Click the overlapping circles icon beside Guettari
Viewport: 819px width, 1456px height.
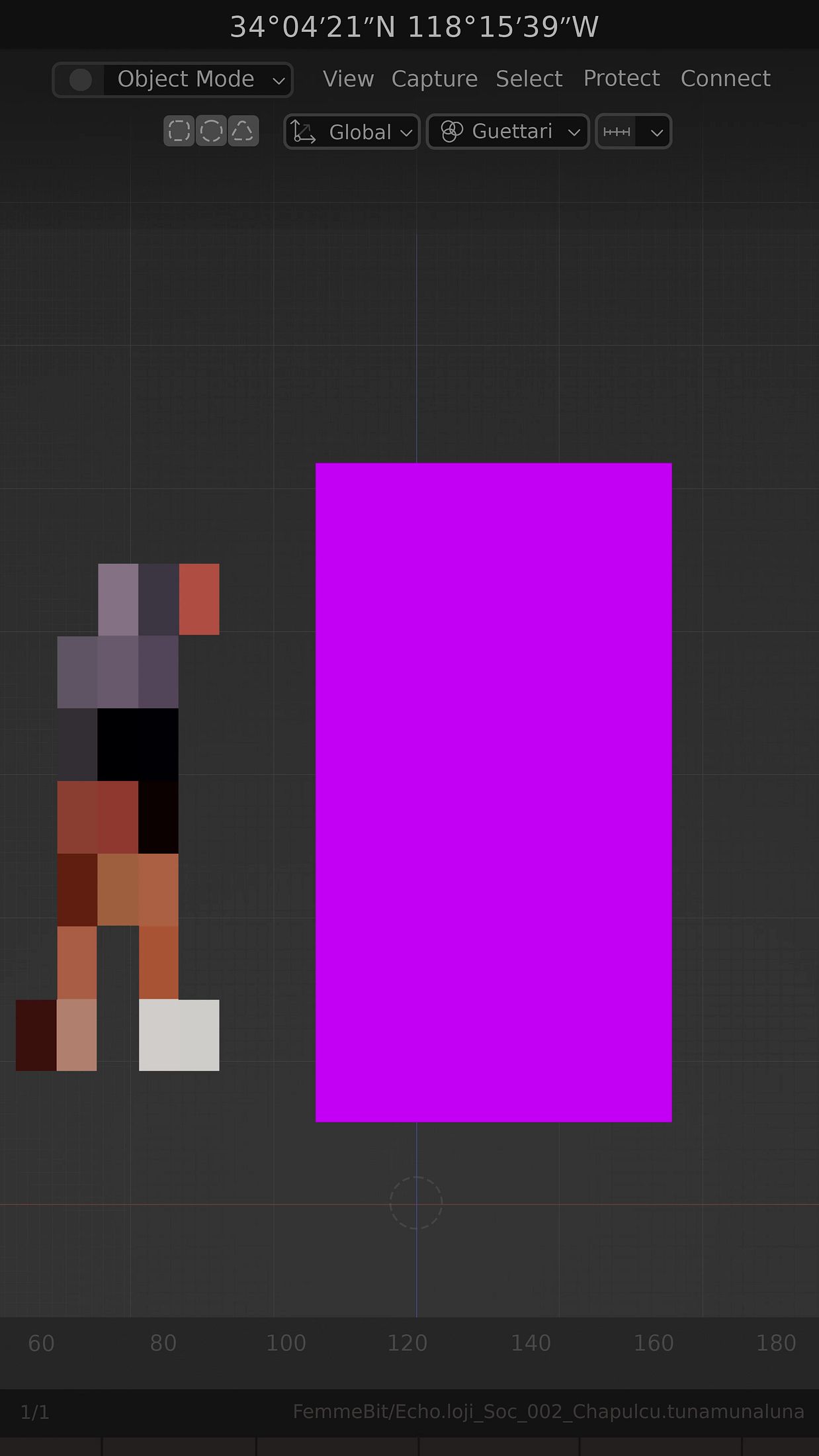(451, 132)
